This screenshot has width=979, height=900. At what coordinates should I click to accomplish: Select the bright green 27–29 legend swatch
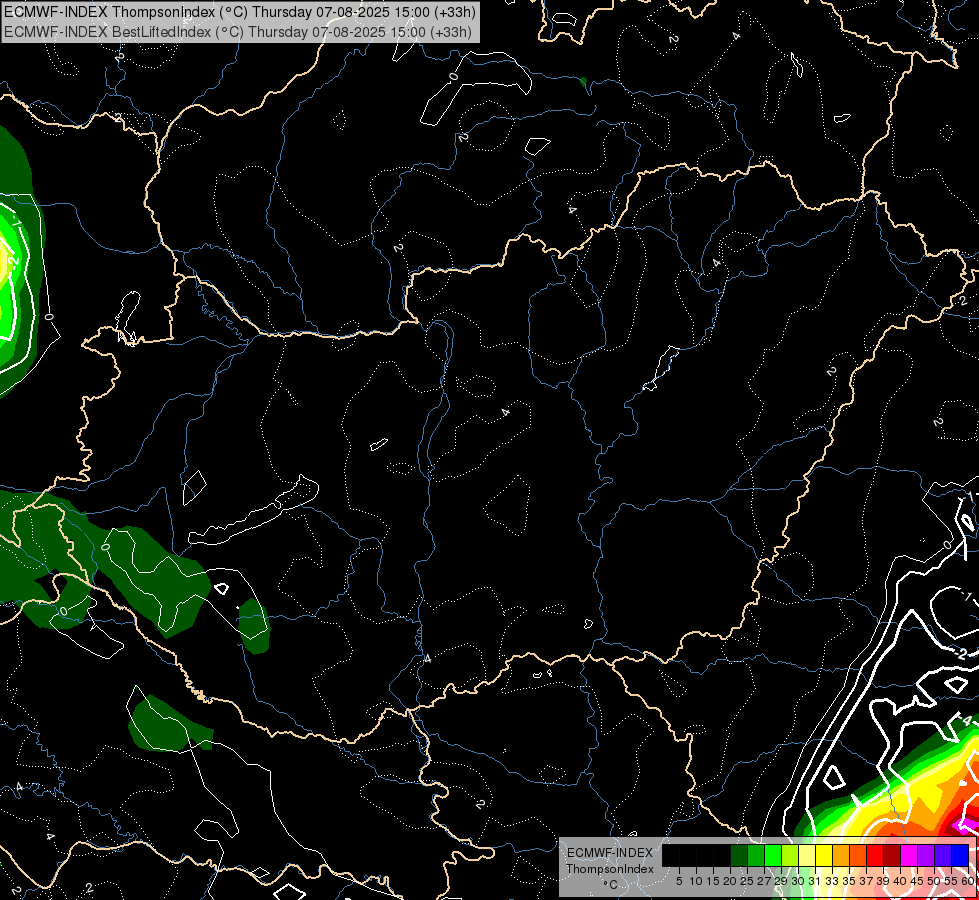(773, 856)
